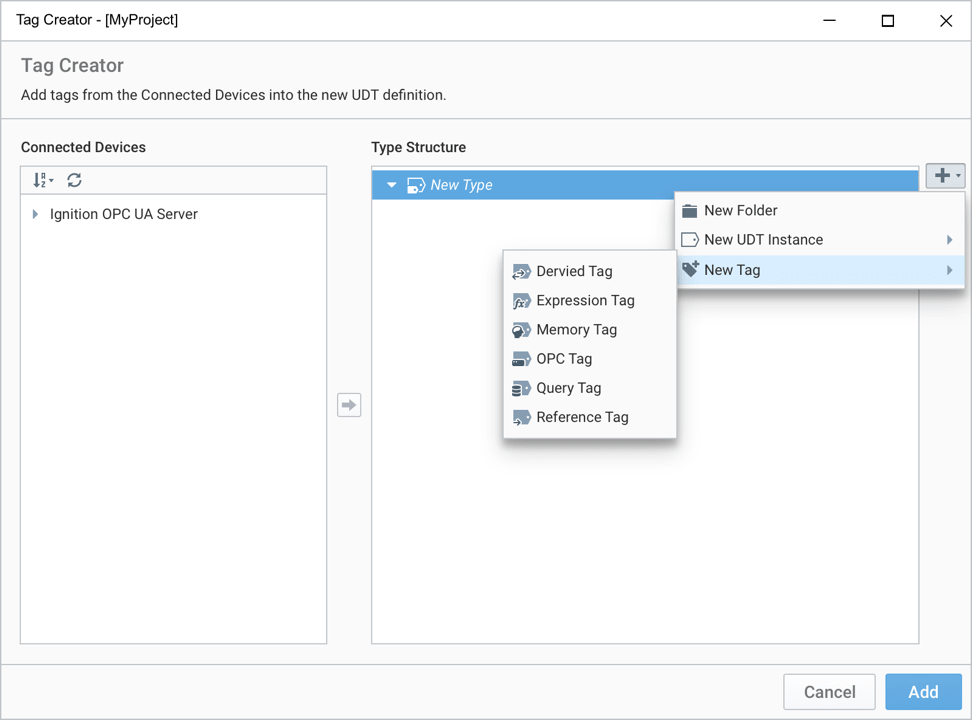The image size is (972, 720).
Task: Click the Expression Tag fx icon
Action: (521, 301)
